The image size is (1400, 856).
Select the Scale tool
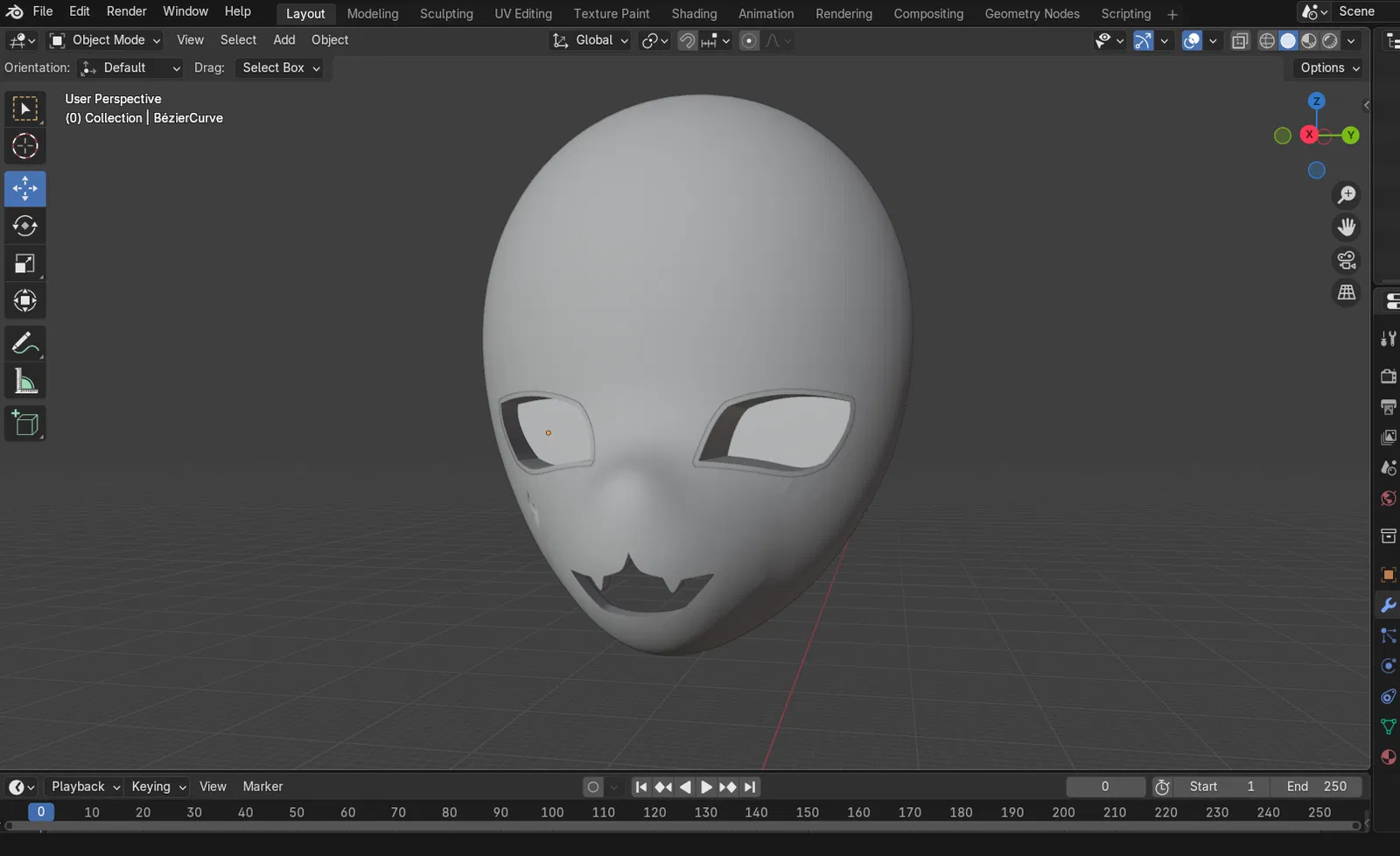point(24,264)
